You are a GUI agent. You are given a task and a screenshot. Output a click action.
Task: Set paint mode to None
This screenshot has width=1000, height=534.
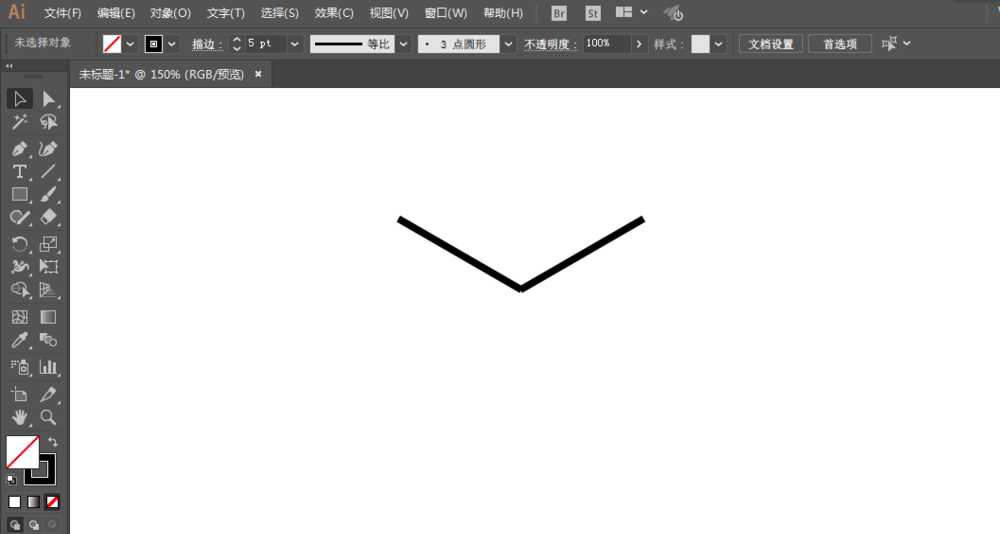pos(52,502)
